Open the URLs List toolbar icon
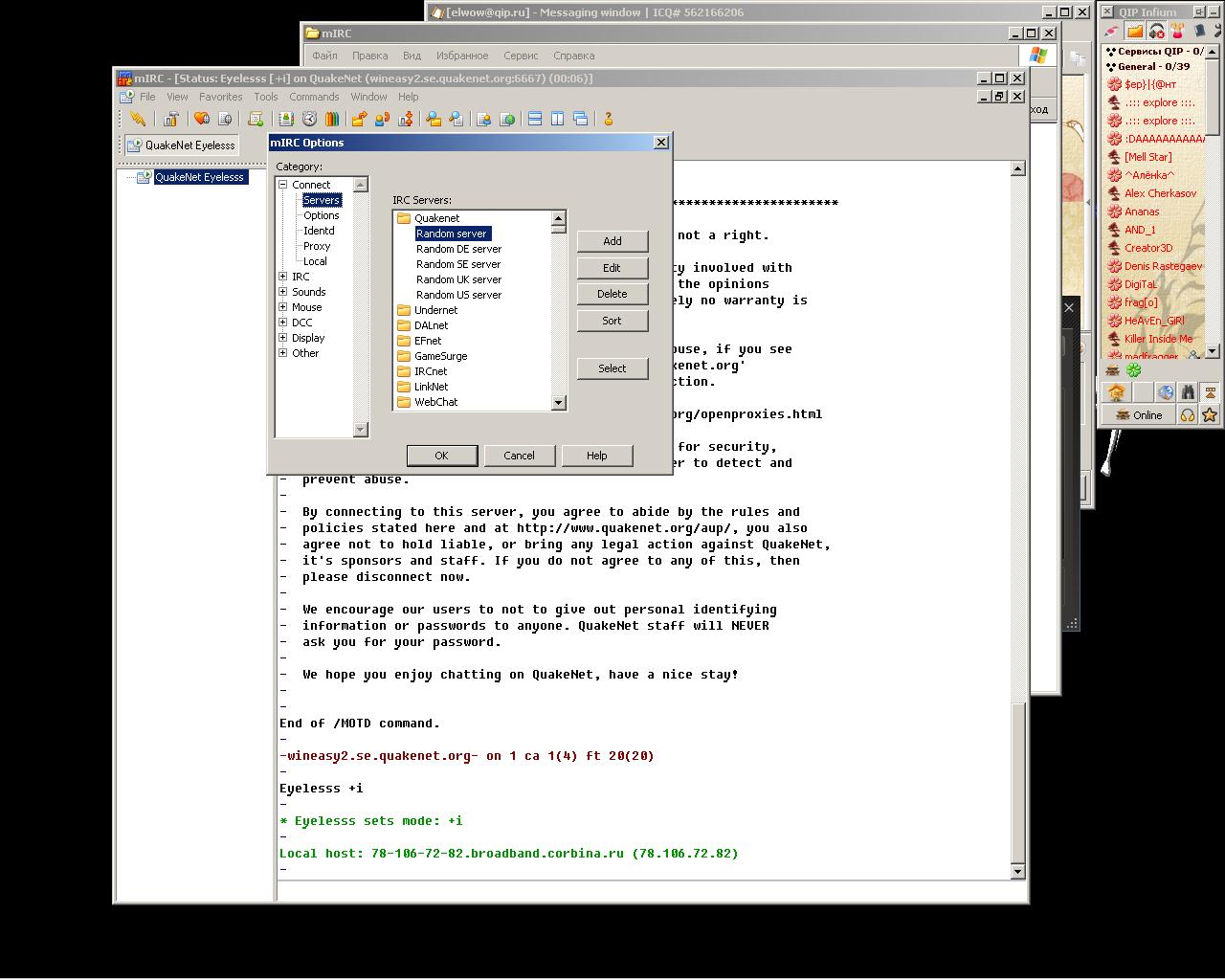1225x980 pixels. pos(507,119)
